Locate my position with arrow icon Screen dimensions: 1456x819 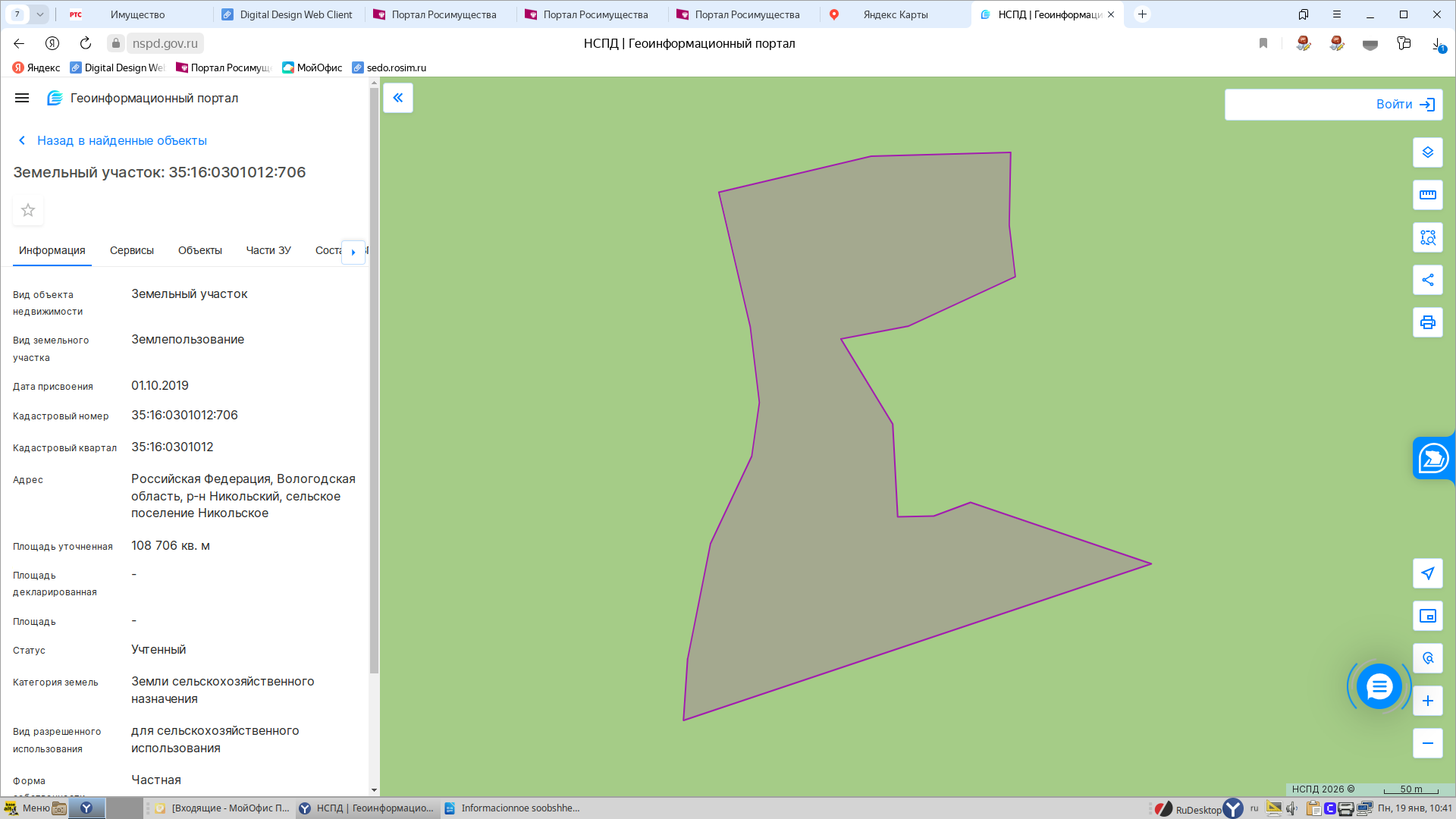(1427, 573)
